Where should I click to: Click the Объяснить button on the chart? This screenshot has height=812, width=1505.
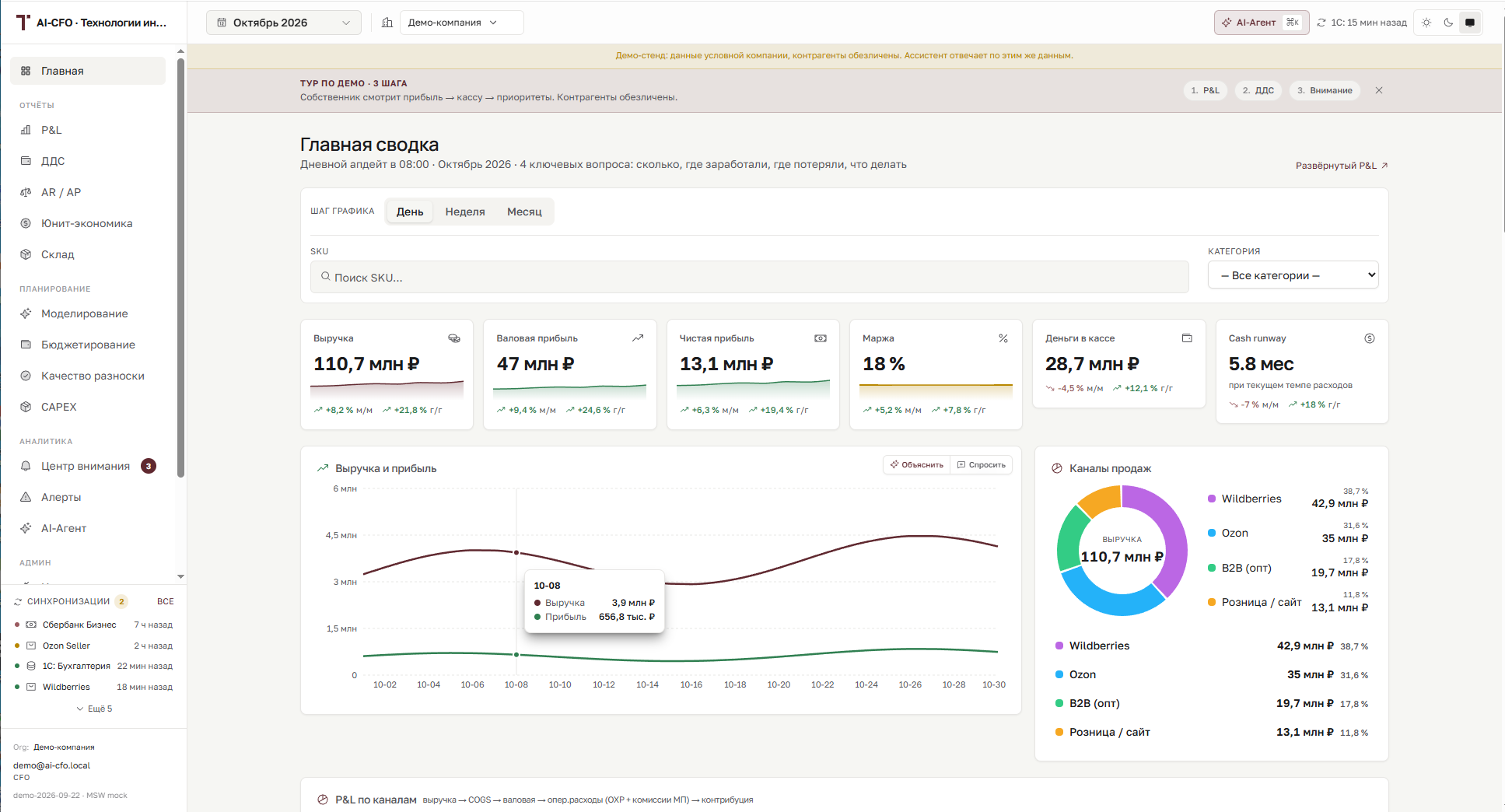[917, 464]
